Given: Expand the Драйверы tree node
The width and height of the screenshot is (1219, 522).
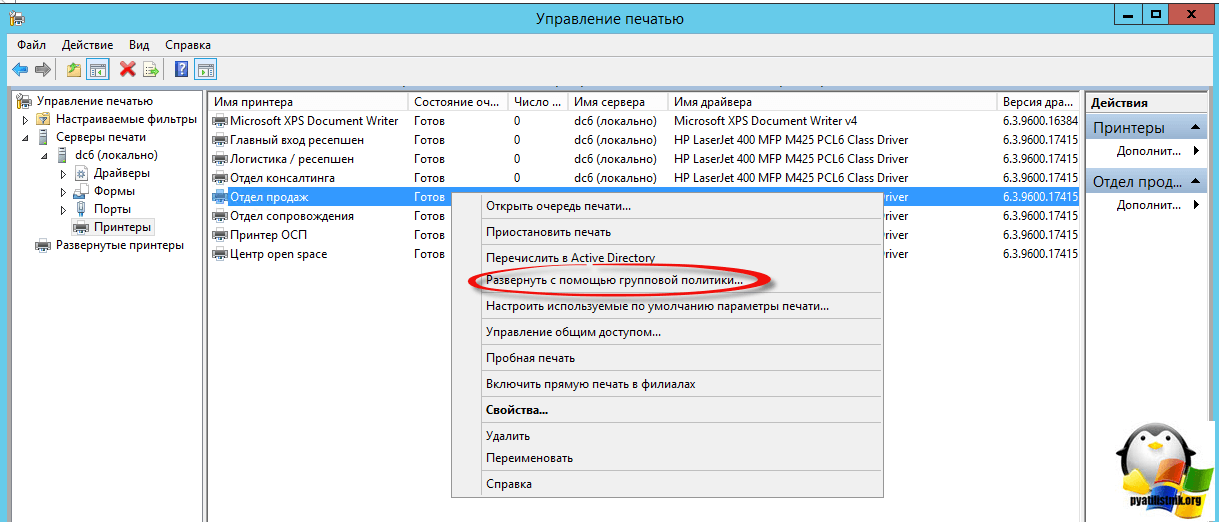Looking at the screenshot, I should point(64,173).
